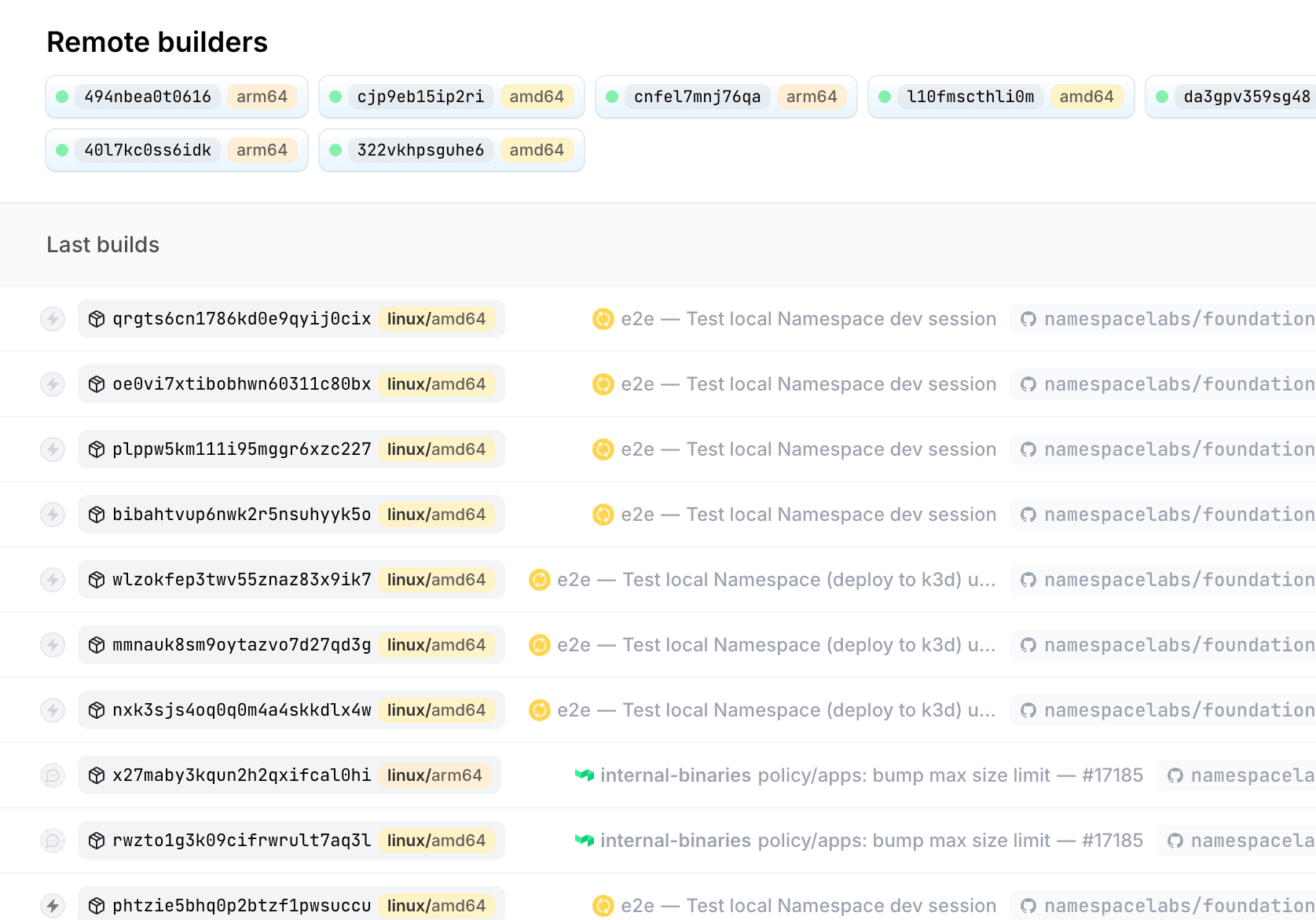This screenshot has width=1316, height=920.
Task: Open build nxk3sjs4oq0q0m4a4skkdlx4w
Action: click(x=291, y=710)
